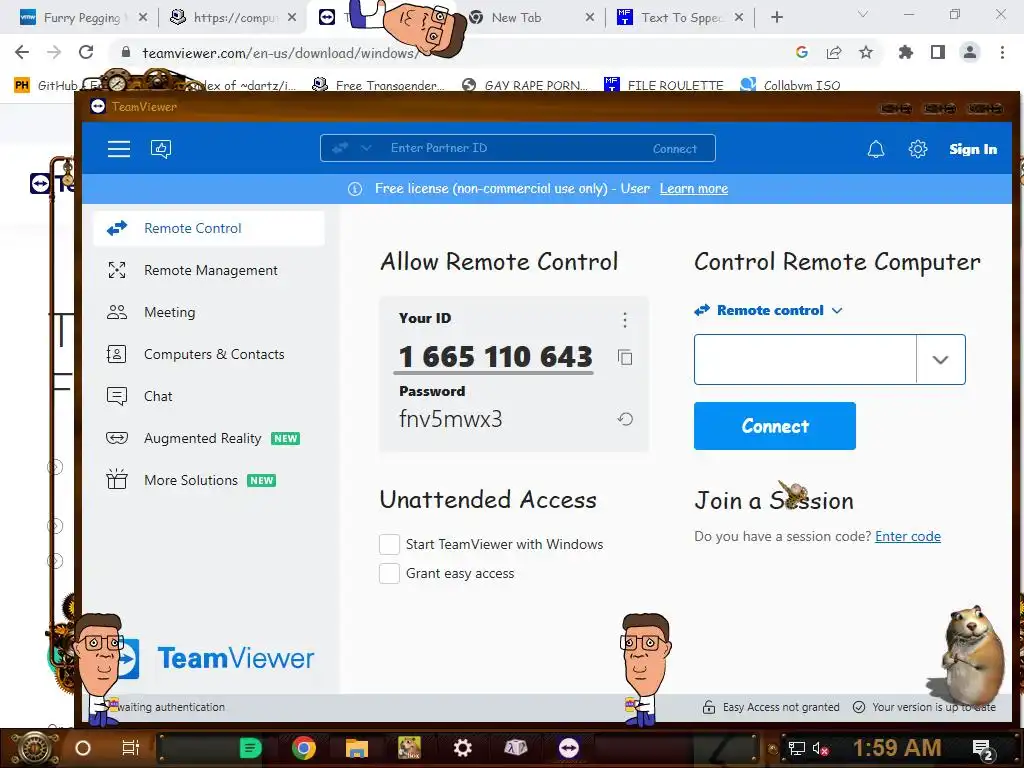
Task: Click Easy Access not granted status
Action: pos(781,707)
